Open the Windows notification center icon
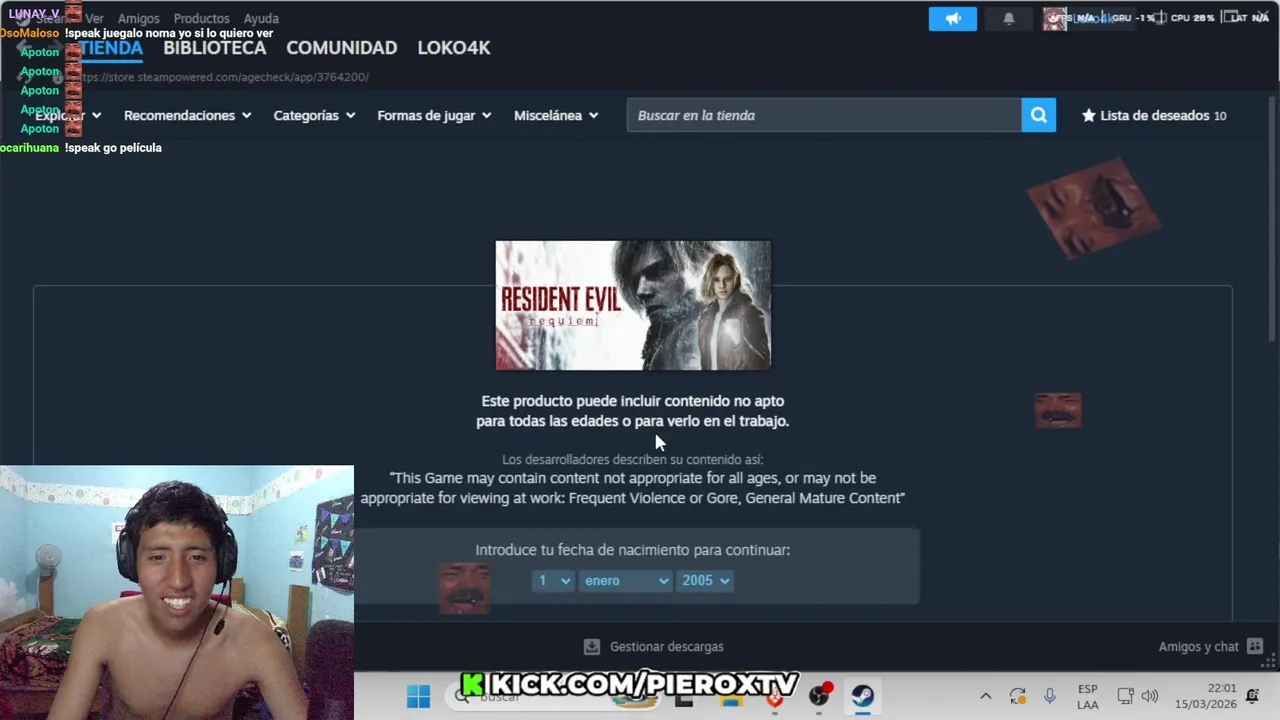 coord(1252,696)
